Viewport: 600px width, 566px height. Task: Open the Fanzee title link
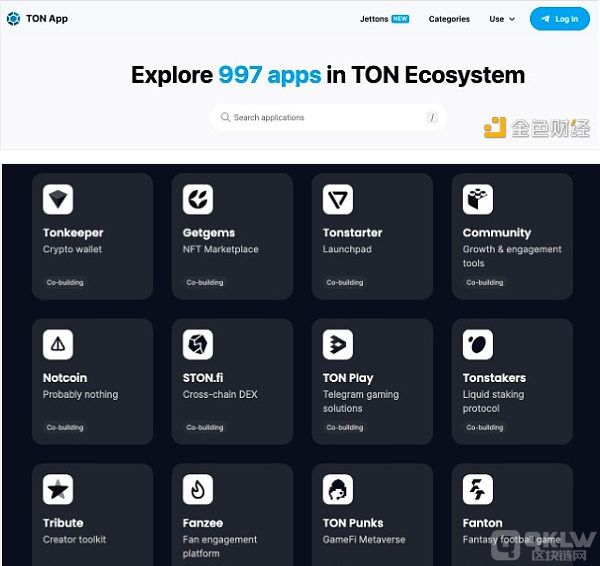coord(203,523)
